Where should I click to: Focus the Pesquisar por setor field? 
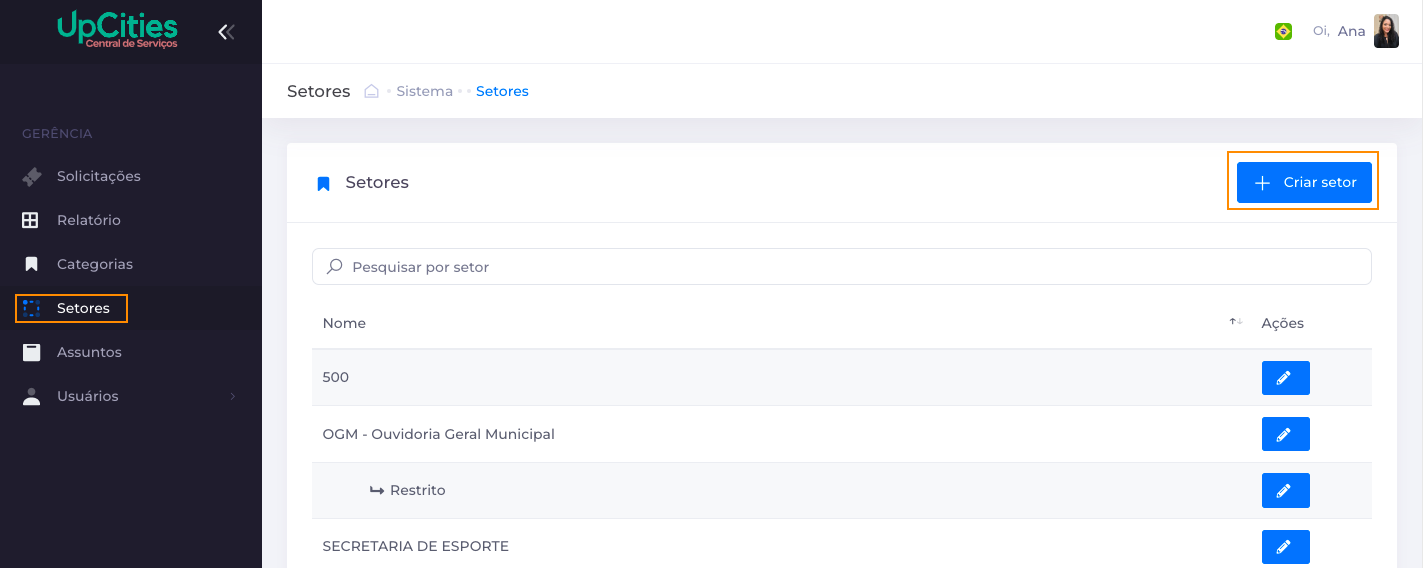click(841, 267)
